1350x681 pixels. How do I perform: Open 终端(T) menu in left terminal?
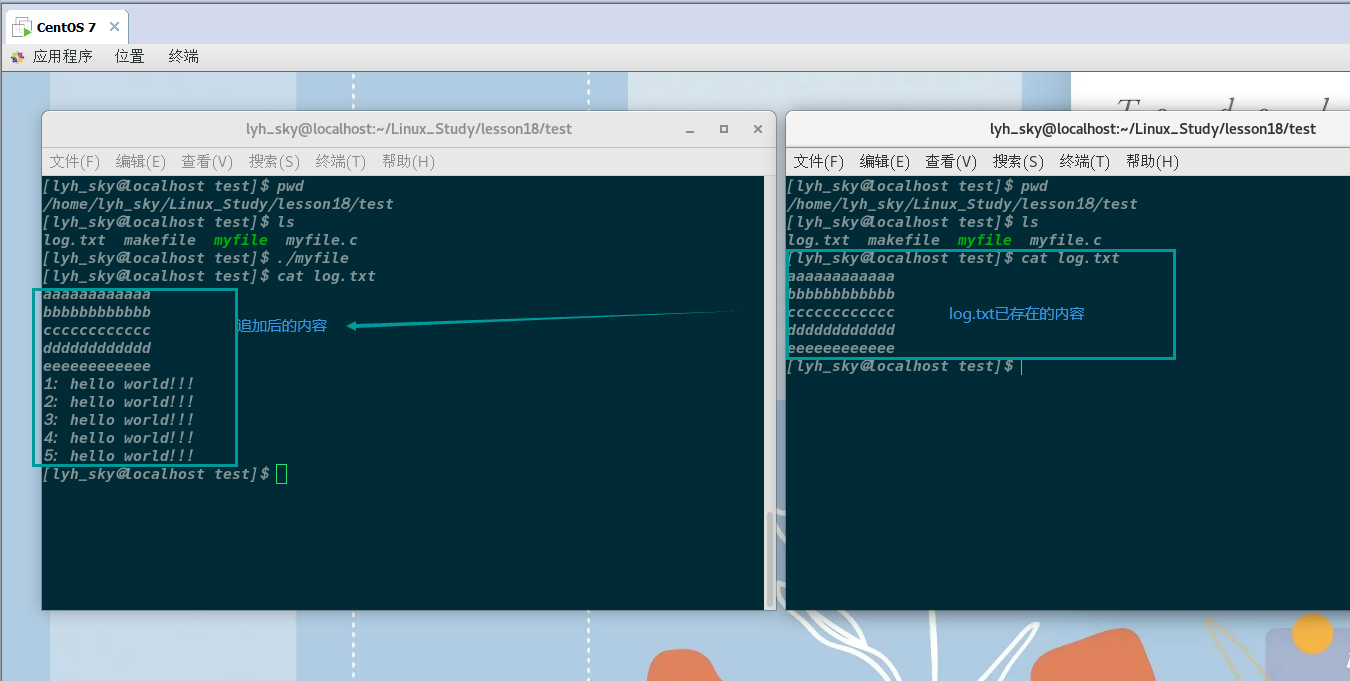click(x=341, y=161)
